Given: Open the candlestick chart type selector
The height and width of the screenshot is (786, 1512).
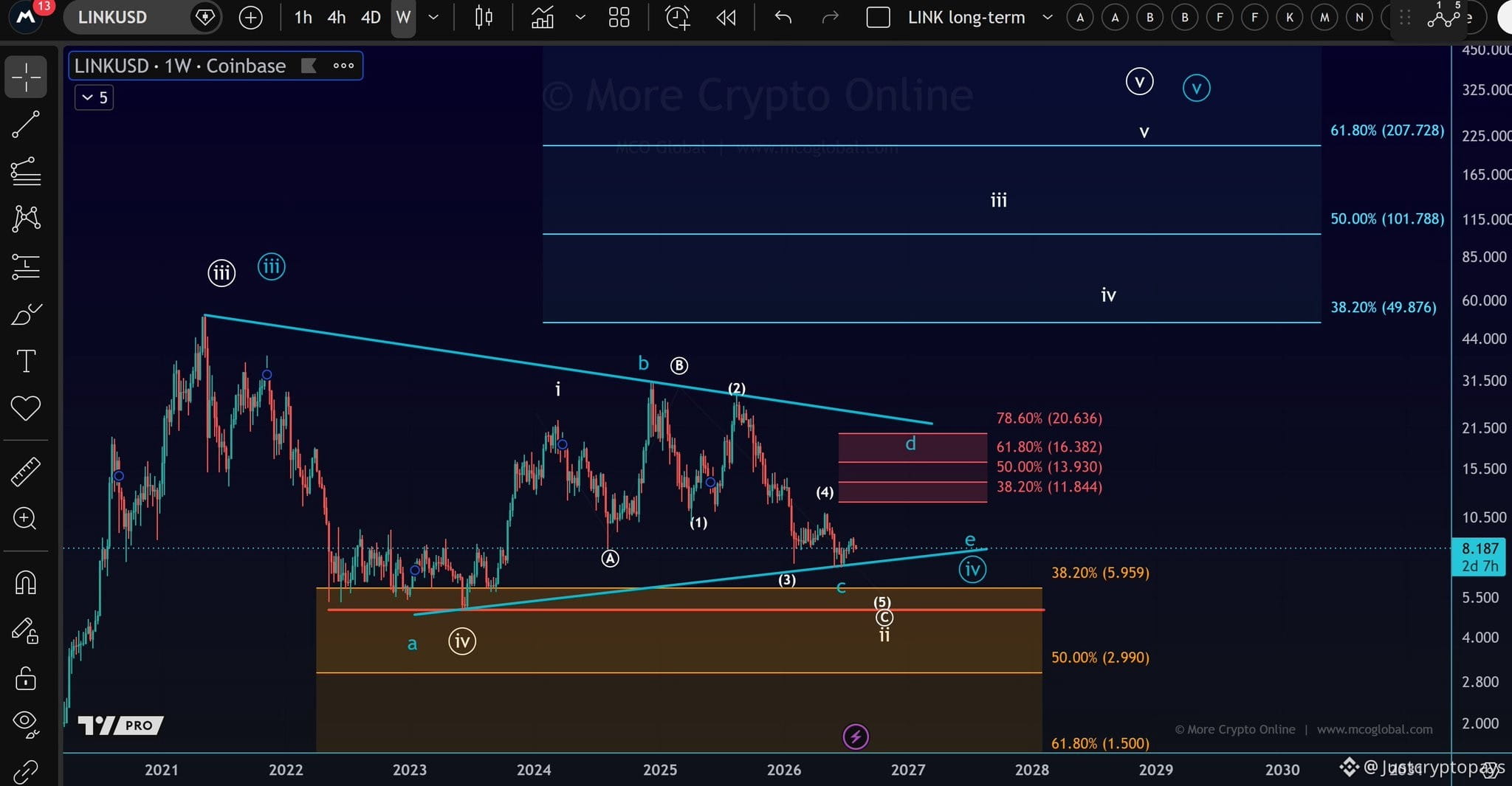Looking at the screenshot, I should 484,18.
